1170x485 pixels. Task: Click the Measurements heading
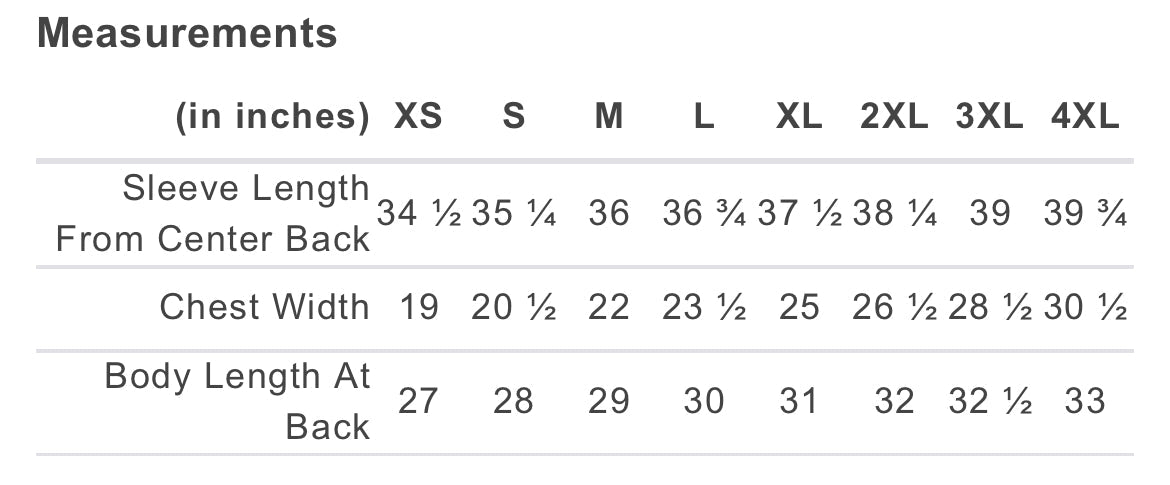click(x=187, y=34)
